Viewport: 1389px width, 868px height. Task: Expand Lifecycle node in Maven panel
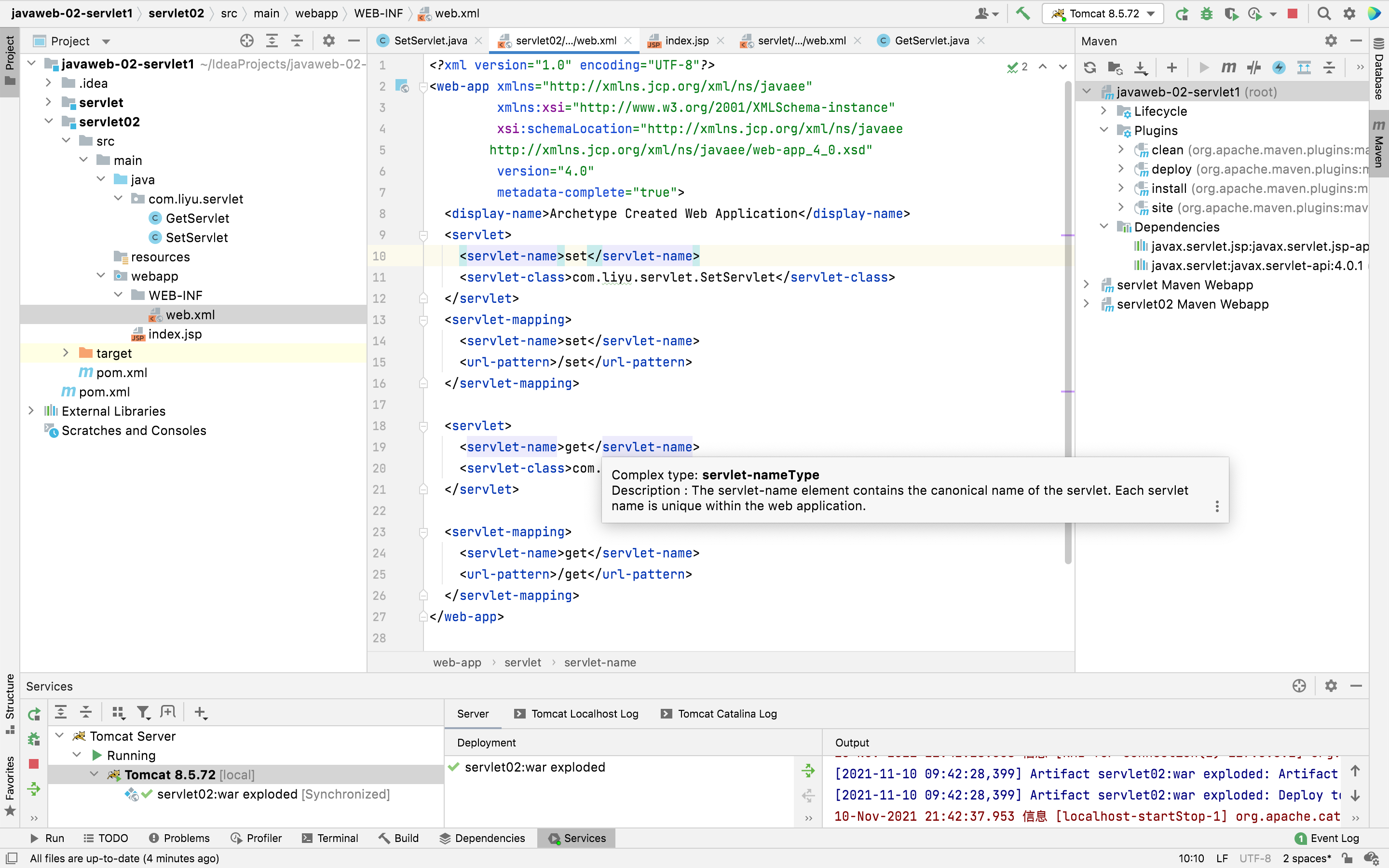(1104, 111)
